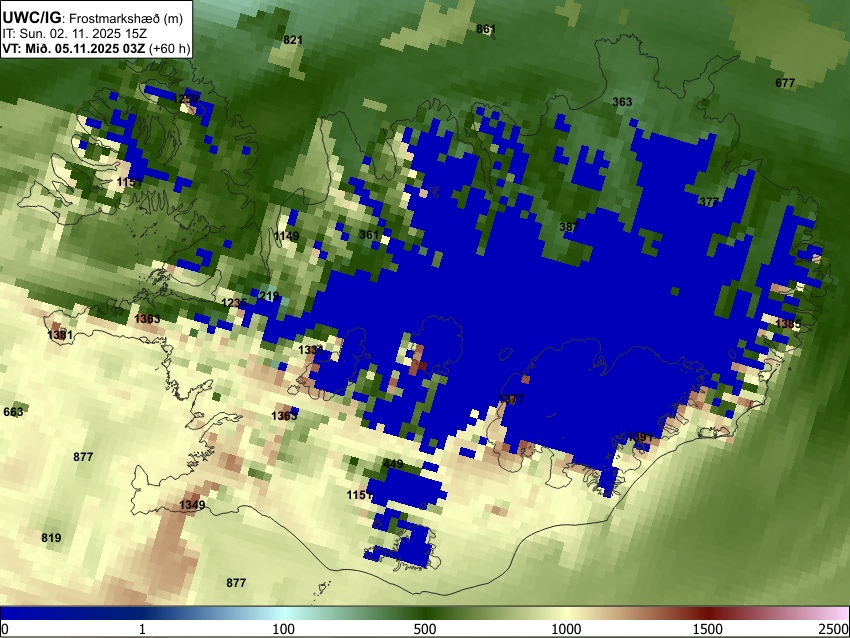Screen dimensions: 850x638
Task: Click the 0 tick on the color scale
Action: click(x=5, y=629)
